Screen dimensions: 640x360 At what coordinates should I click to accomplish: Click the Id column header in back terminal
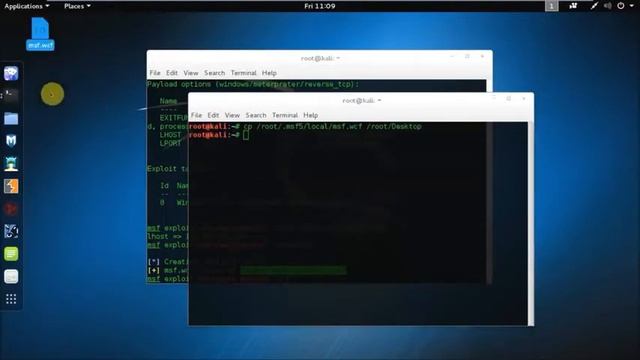tap(164, 185)
